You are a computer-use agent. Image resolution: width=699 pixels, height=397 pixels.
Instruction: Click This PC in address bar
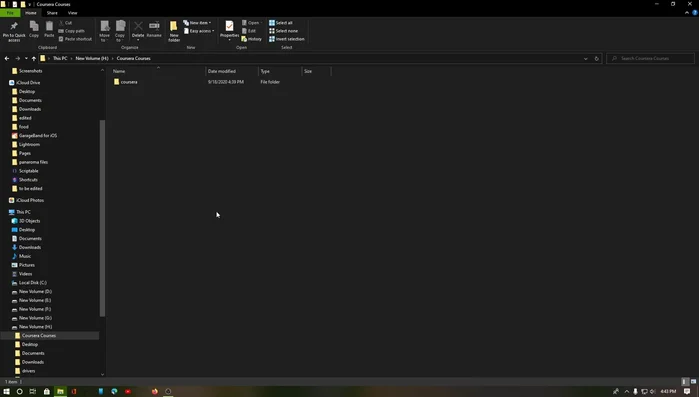pyautogui.click(x=60, y=58)
